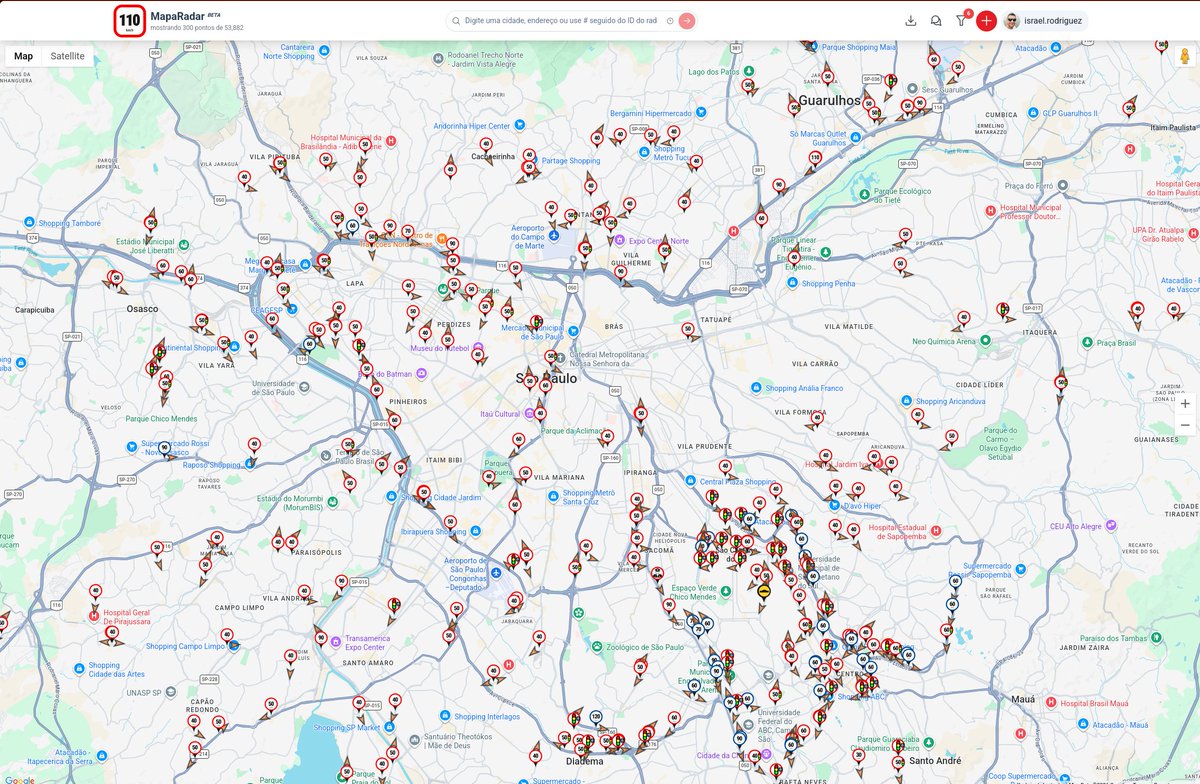
Task: Click the 'Osasco' city label
Action: tap(142, 309)
